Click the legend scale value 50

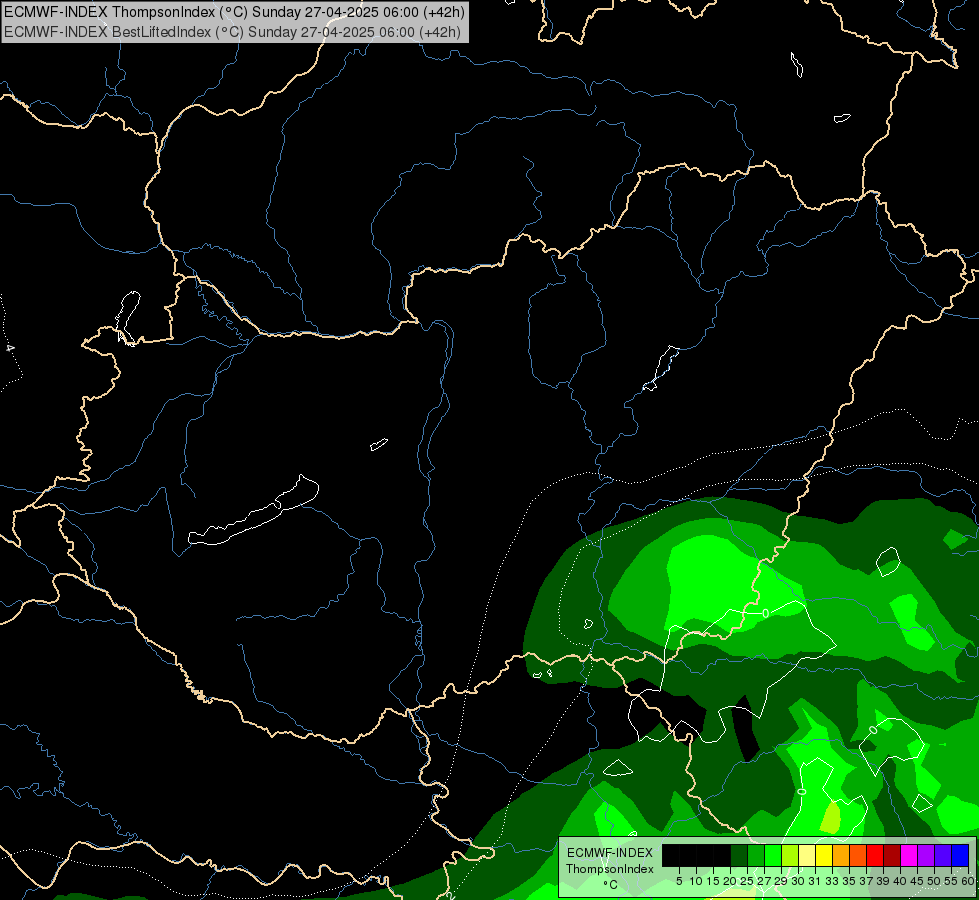[x=934, y=881]
